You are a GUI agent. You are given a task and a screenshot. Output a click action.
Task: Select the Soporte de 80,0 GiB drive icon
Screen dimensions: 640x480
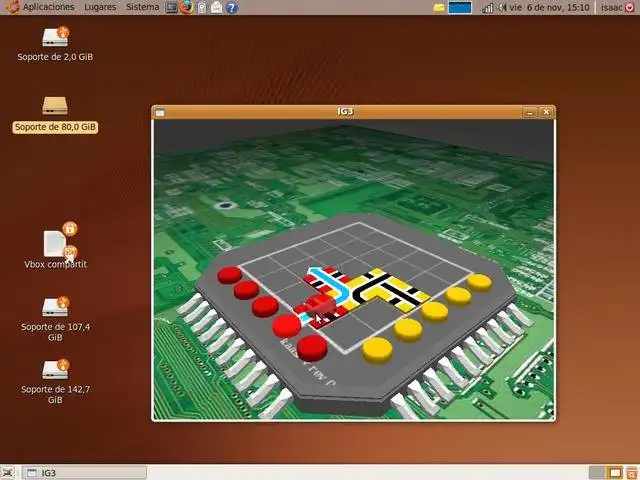coord(55,105)
